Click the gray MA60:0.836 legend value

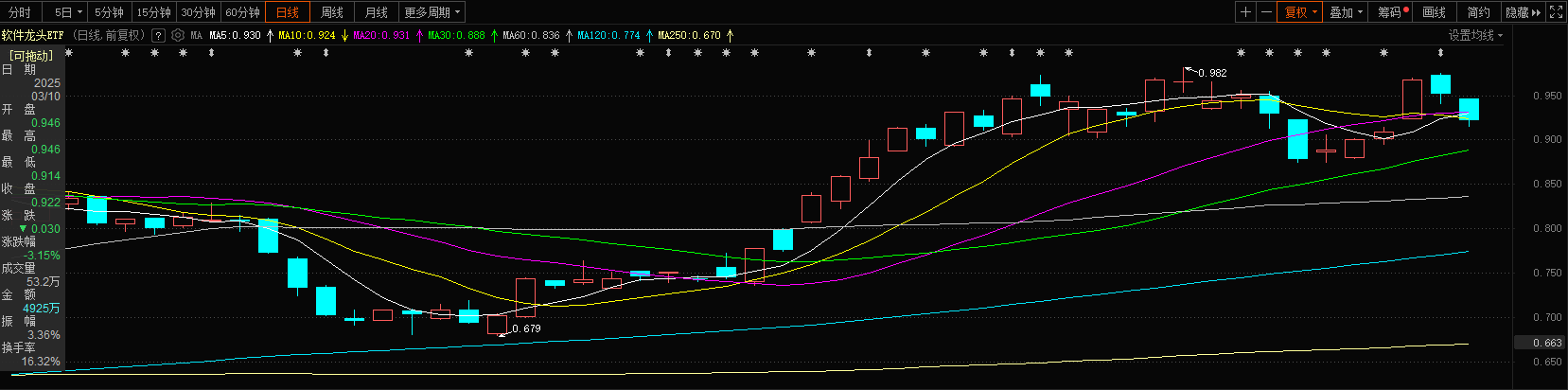click(531, 36)
